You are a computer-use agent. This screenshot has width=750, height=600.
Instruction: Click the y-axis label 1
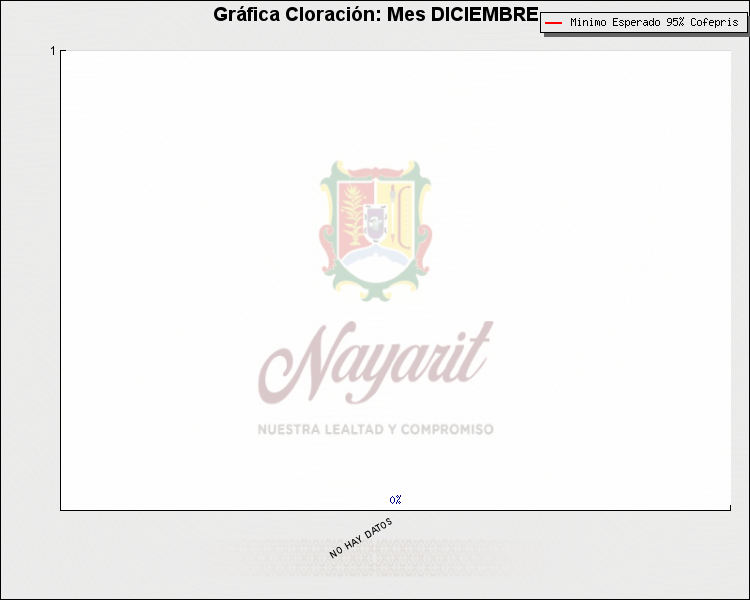pos(52,50)
